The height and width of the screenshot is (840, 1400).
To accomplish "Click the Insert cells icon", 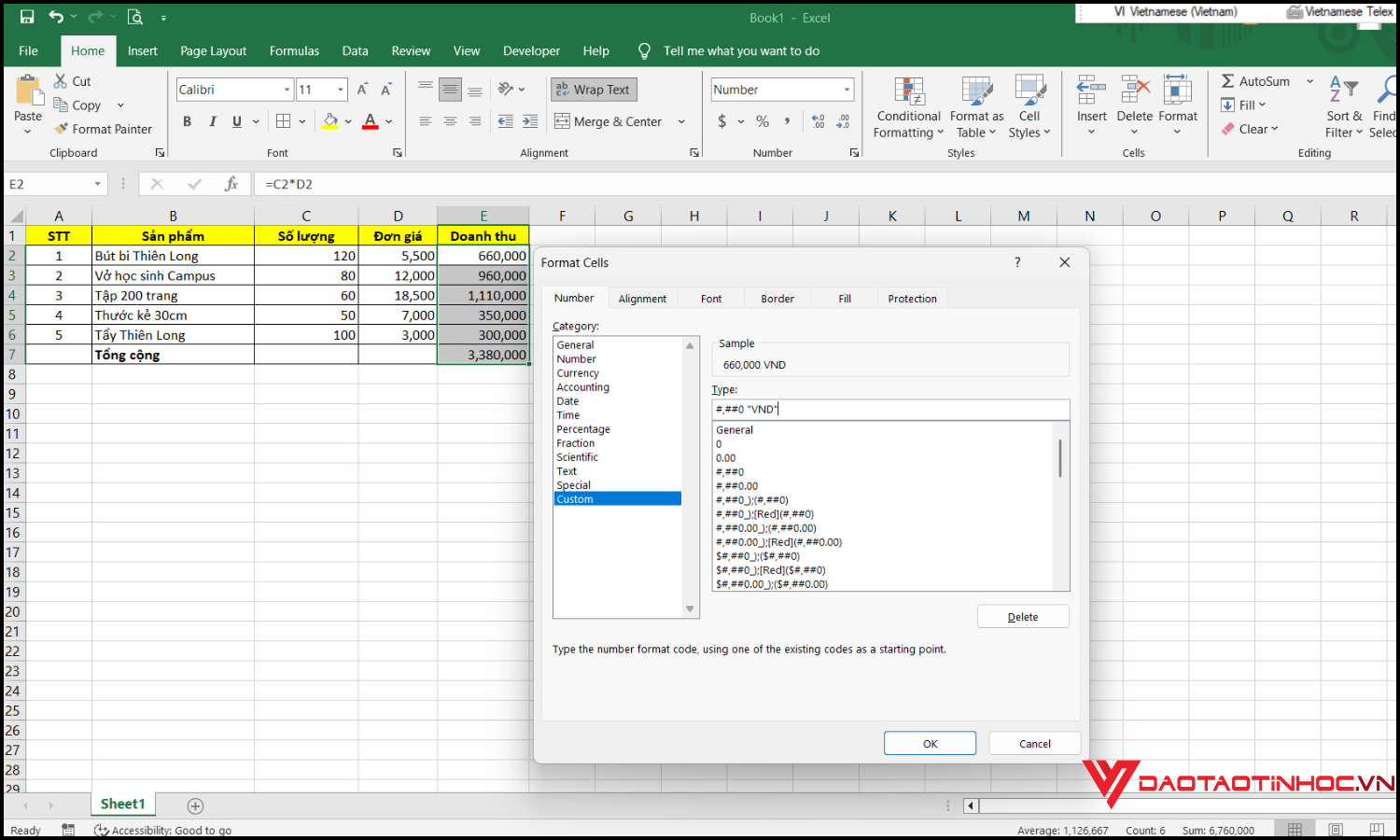I will [x=1091, y=91].
